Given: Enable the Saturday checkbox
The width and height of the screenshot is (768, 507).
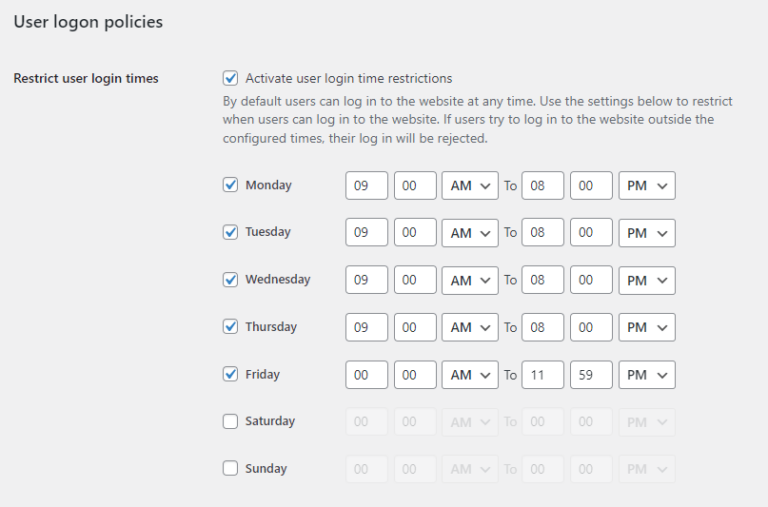Looking at the screenshot, I should 230,421.
